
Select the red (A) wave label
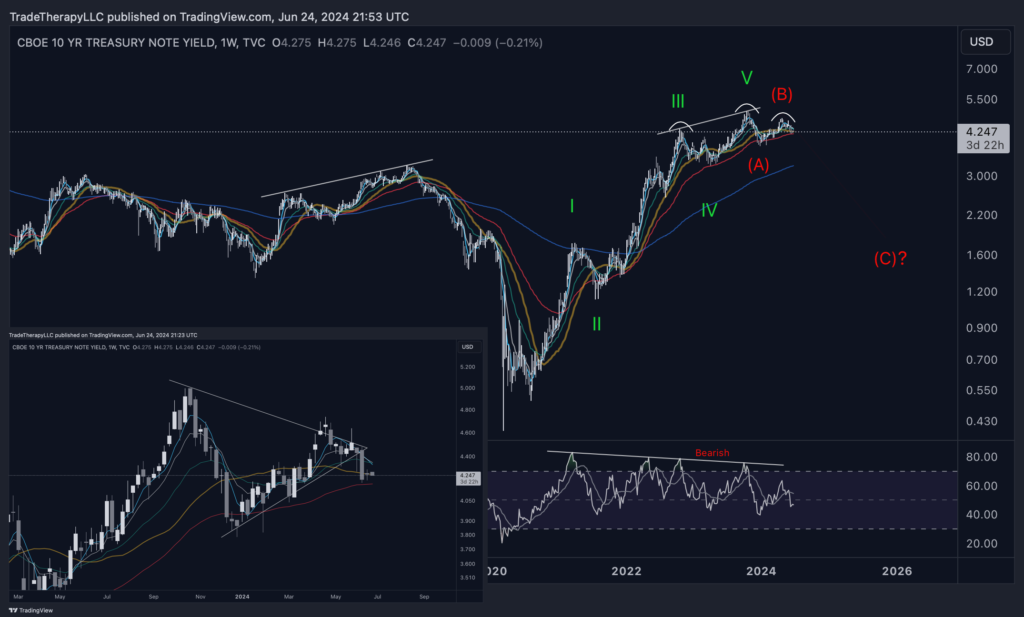[759, 164]
